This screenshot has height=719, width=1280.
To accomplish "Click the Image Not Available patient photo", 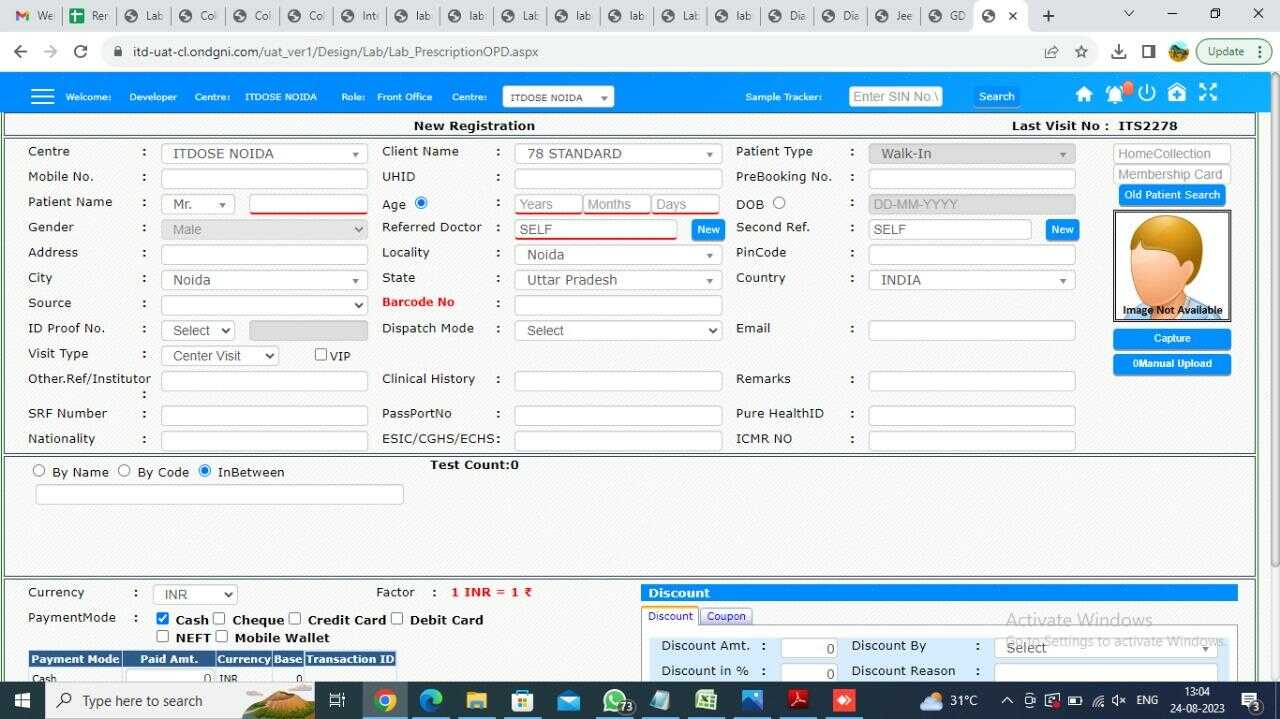I will [1171, 263].
